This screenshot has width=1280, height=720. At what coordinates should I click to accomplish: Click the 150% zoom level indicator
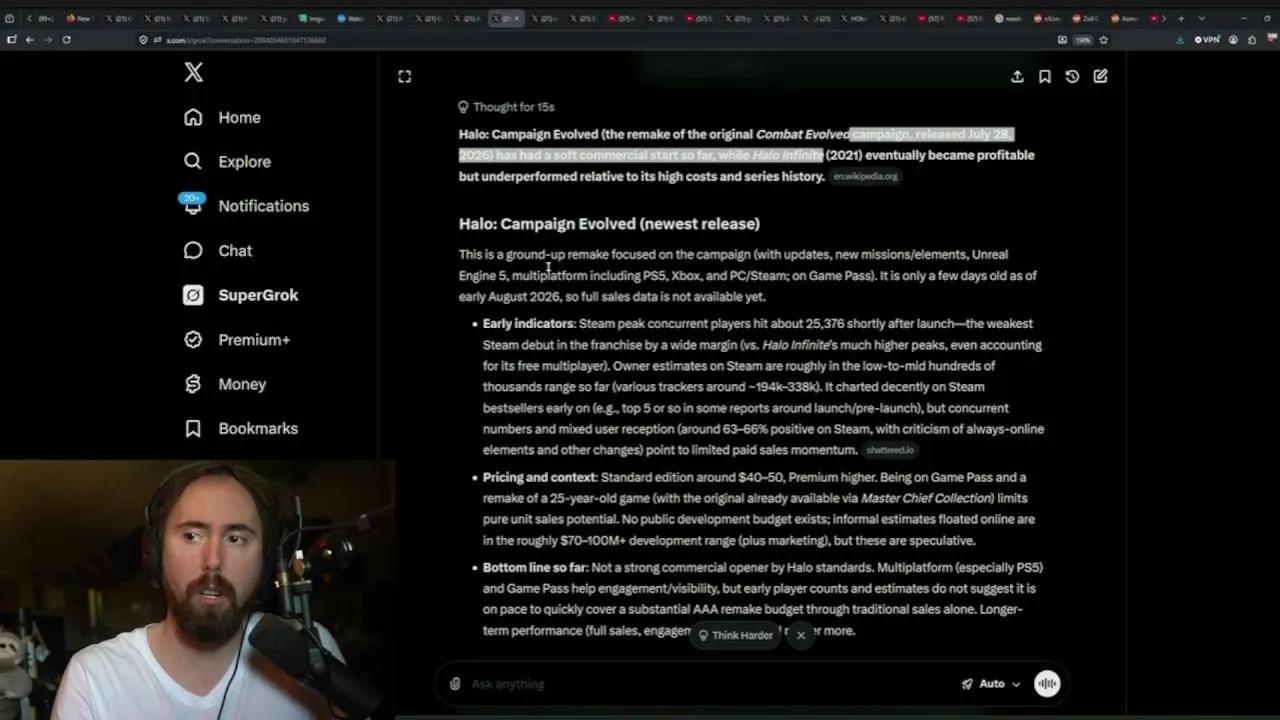coord(1083,40)
